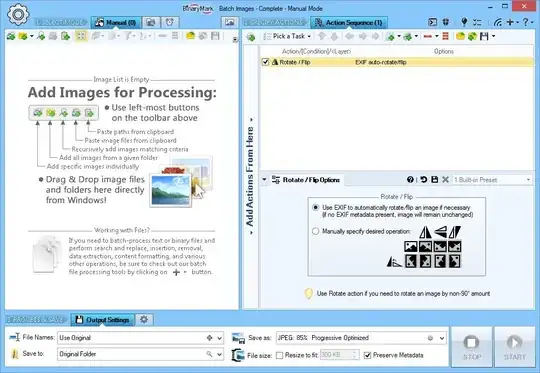540x373 pixels.
Task: Open the dropdown arrow beside the red minus icon
Action: coord(436,36)
